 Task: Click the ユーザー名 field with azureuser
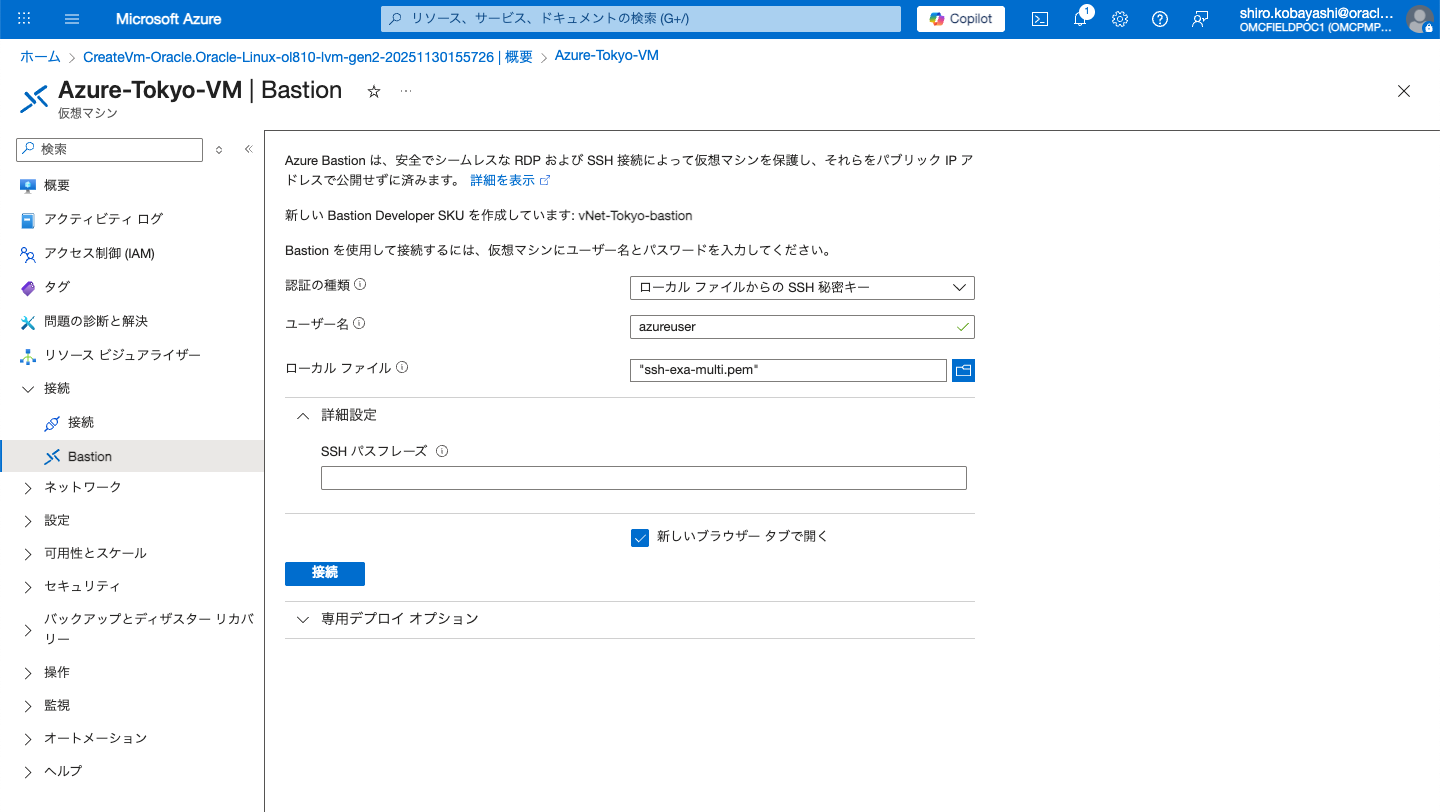(802, 327)
